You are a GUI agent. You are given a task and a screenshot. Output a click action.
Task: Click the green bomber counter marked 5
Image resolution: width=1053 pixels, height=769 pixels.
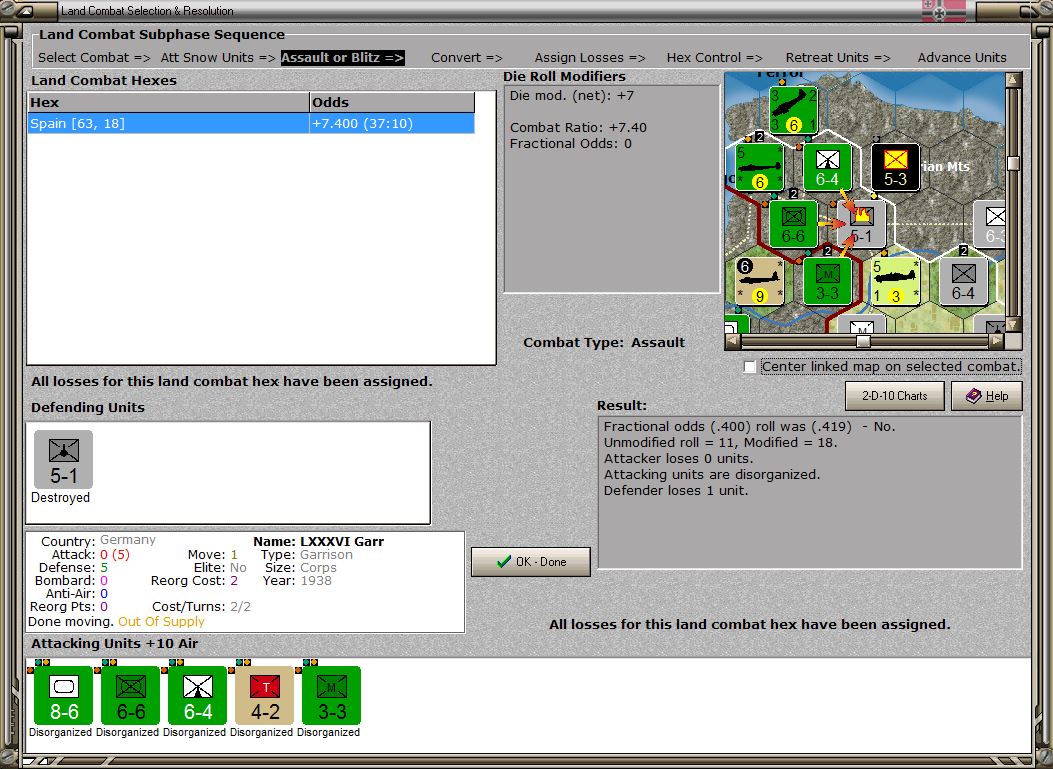760,167
